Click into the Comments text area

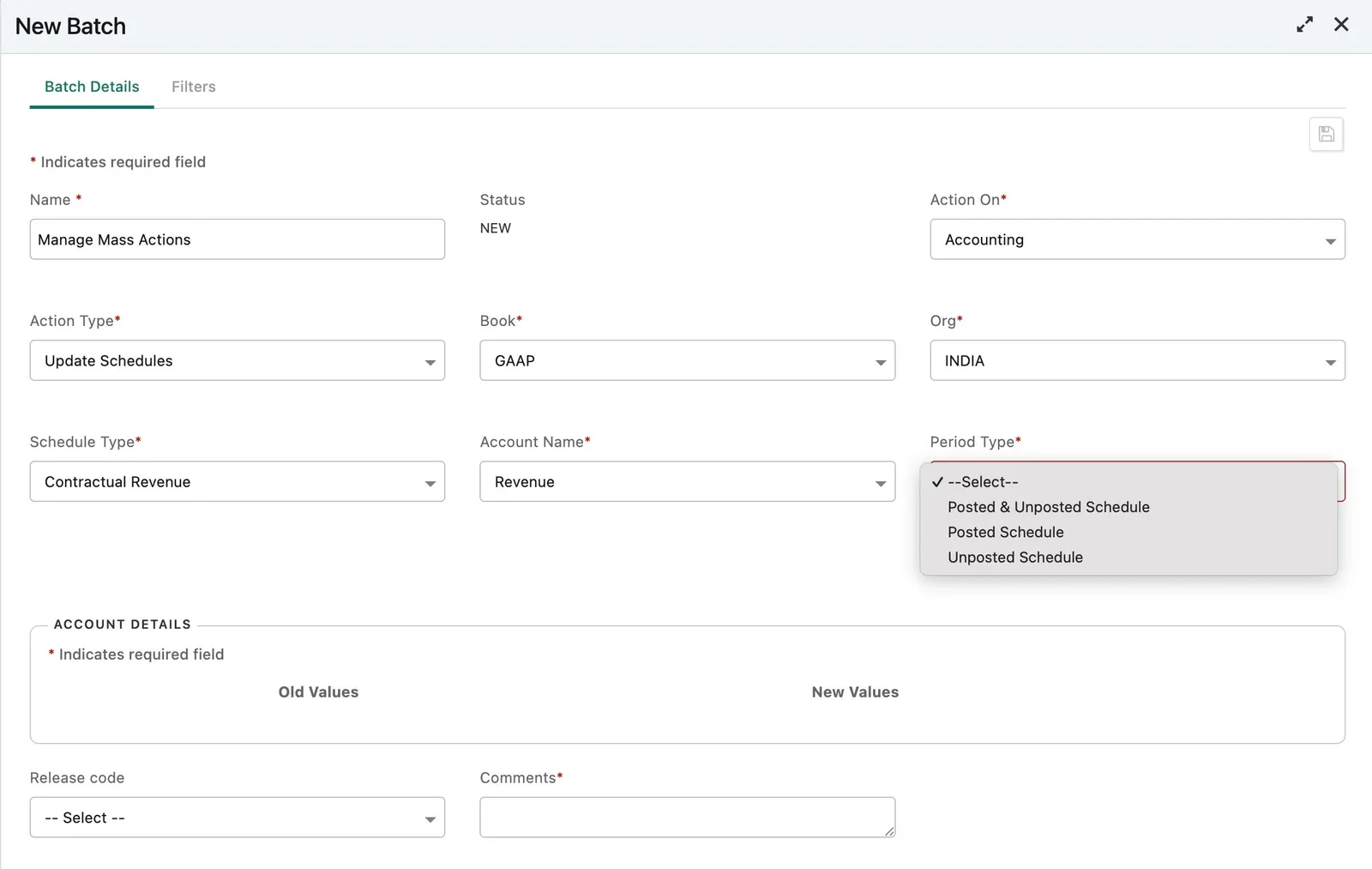point(687,818)
